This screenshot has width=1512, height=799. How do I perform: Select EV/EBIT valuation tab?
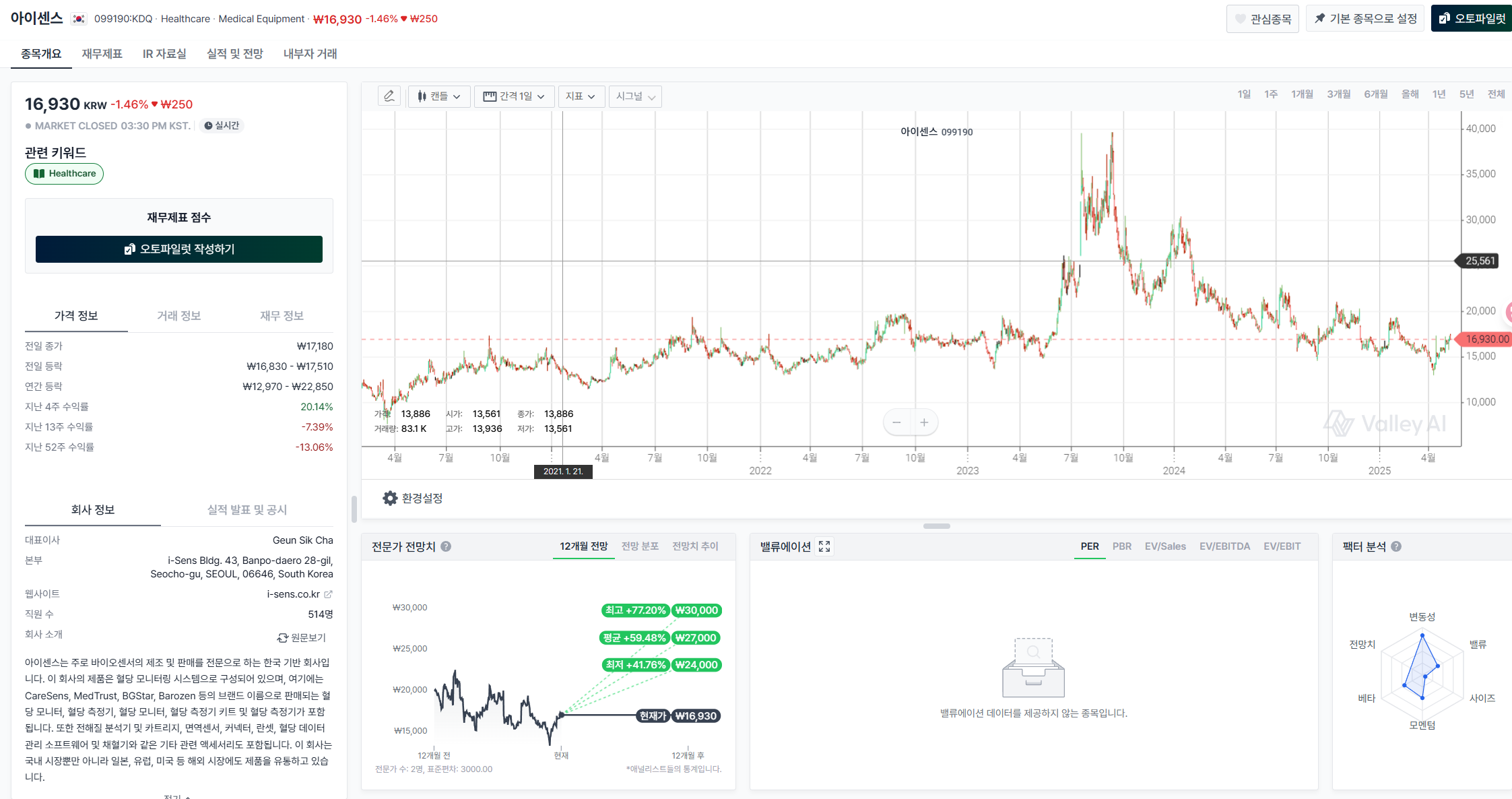tap(1282, 546)
